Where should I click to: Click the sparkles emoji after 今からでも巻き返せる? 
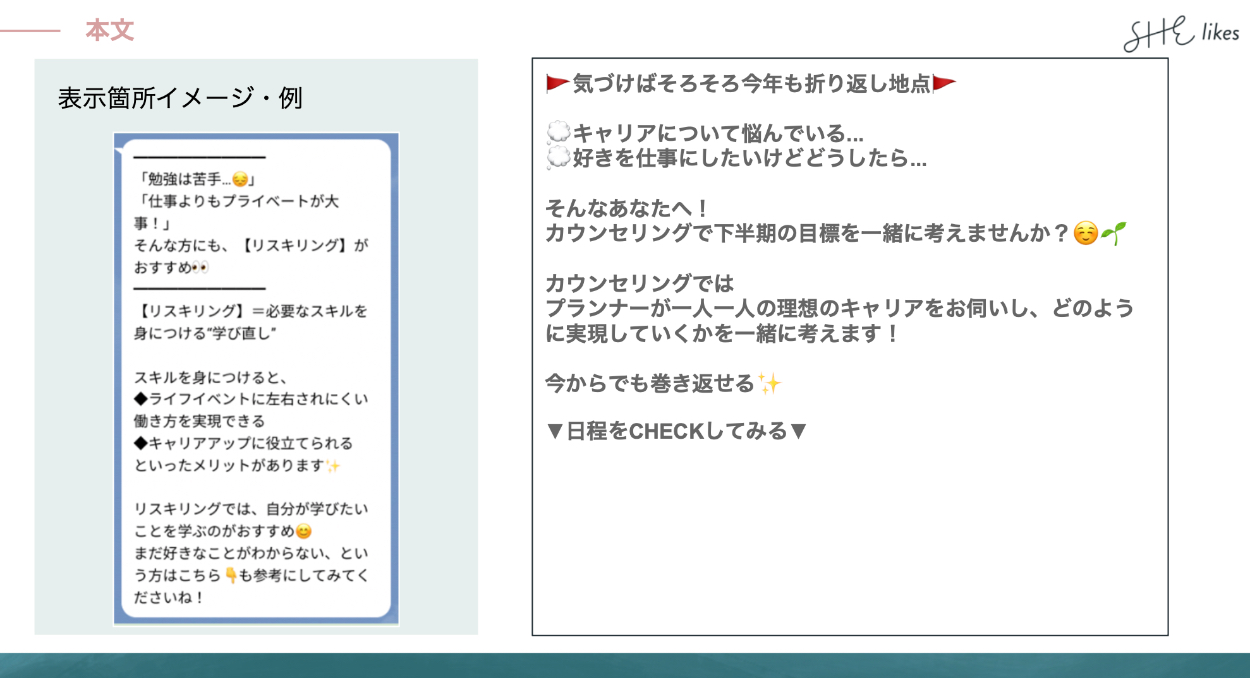(x=769, y=383)
